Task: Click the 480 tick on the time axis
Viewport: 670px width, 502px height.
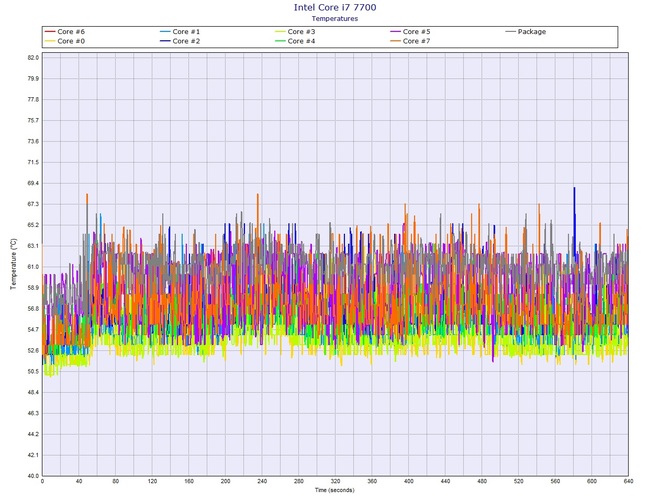Action: [482, 481]
